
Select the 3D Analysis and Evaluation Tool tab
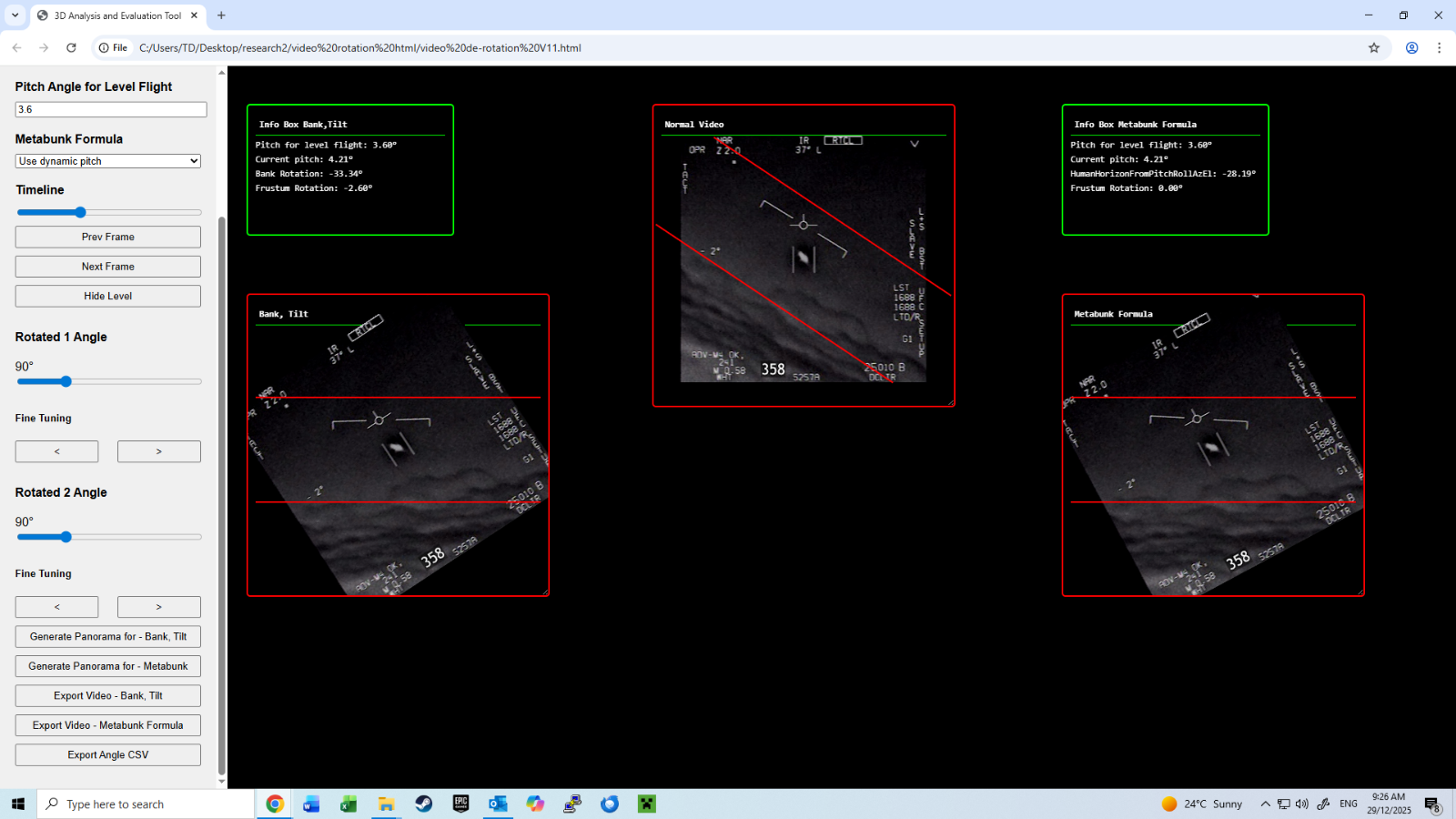pyautogui.click(x=116, y=15)
